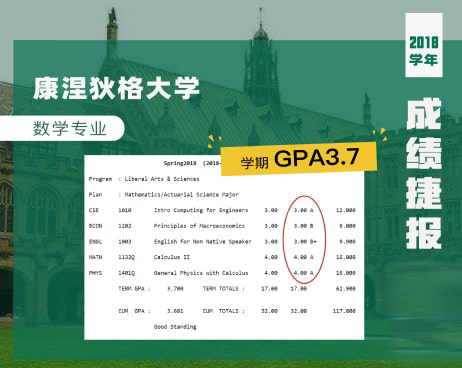Click course number "1401Q"
Screen dimensions: 462x368
click(126, 273)
